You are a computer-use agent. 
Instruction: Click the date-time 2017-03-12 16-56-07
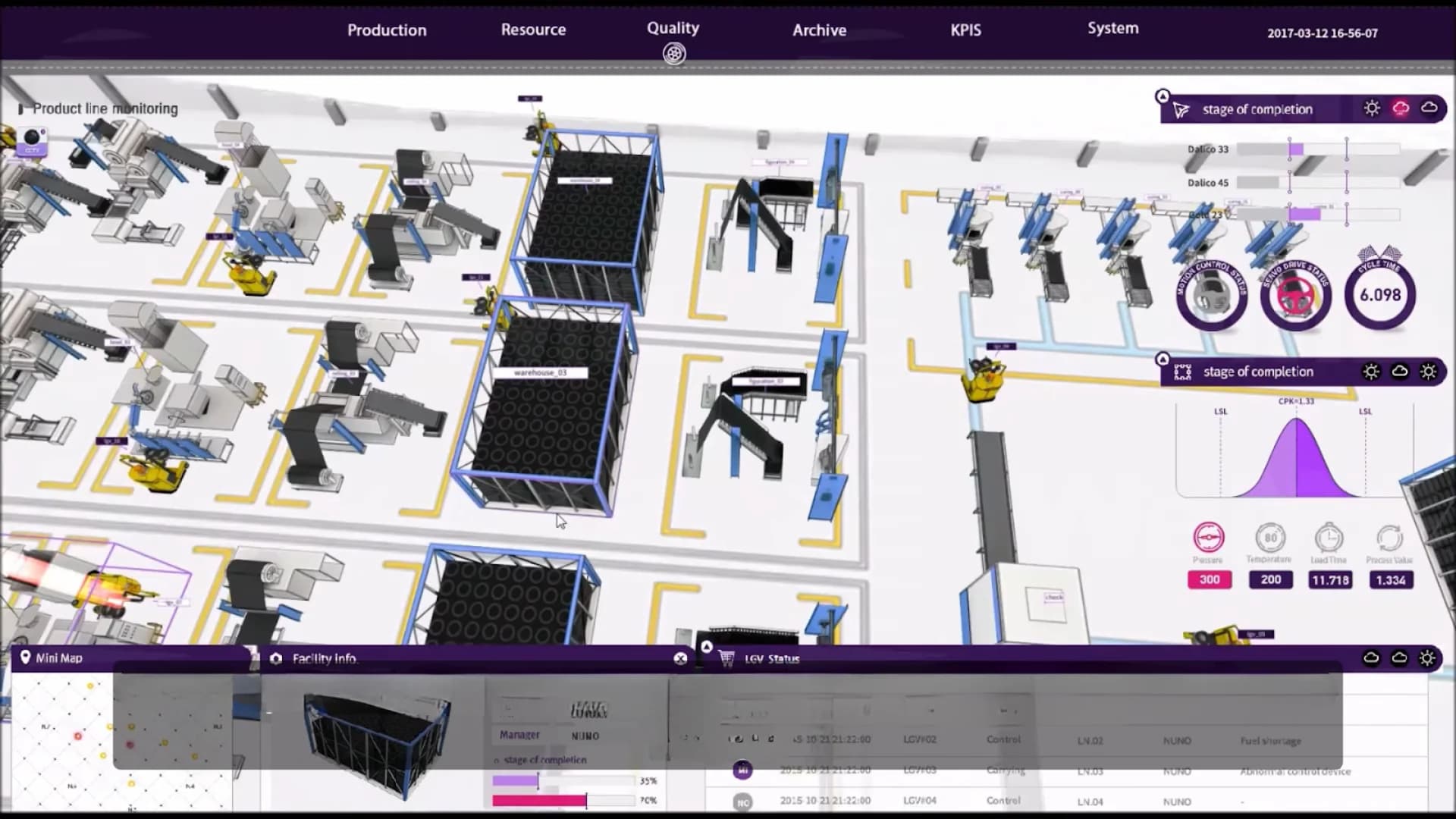pyautogui.click(x=1323, y=33)
